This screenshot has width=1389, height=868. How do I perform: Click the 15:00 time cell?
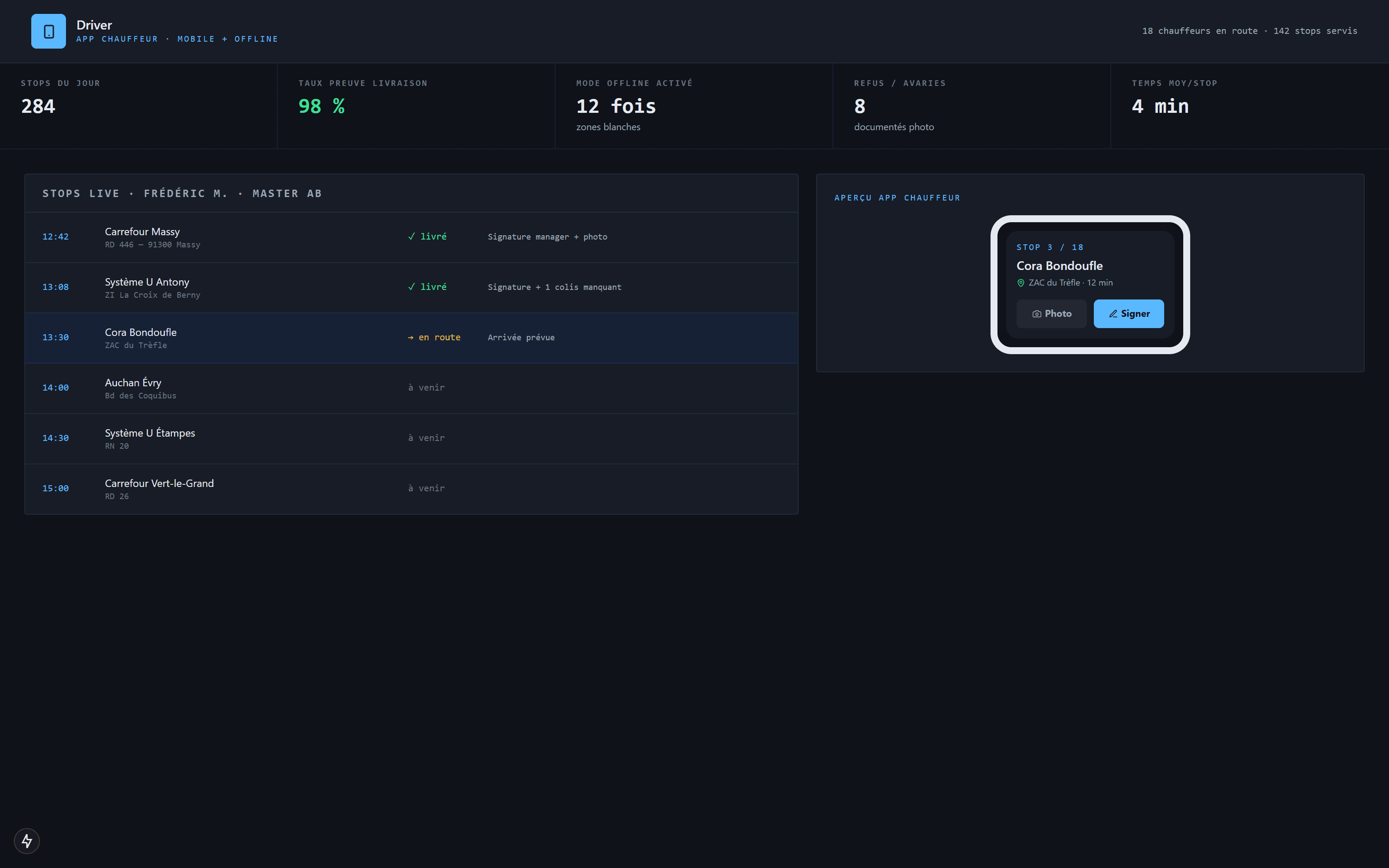click(x=56, y=489)
